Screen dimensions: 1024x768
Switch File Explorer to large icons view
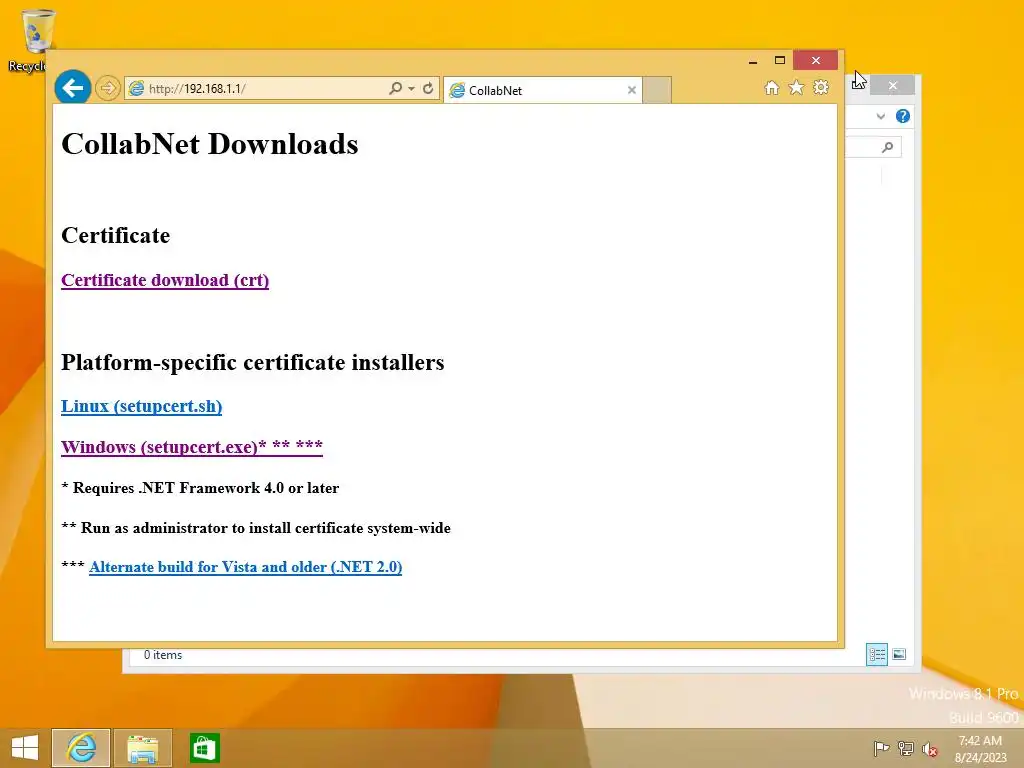[x=899, y=654]
